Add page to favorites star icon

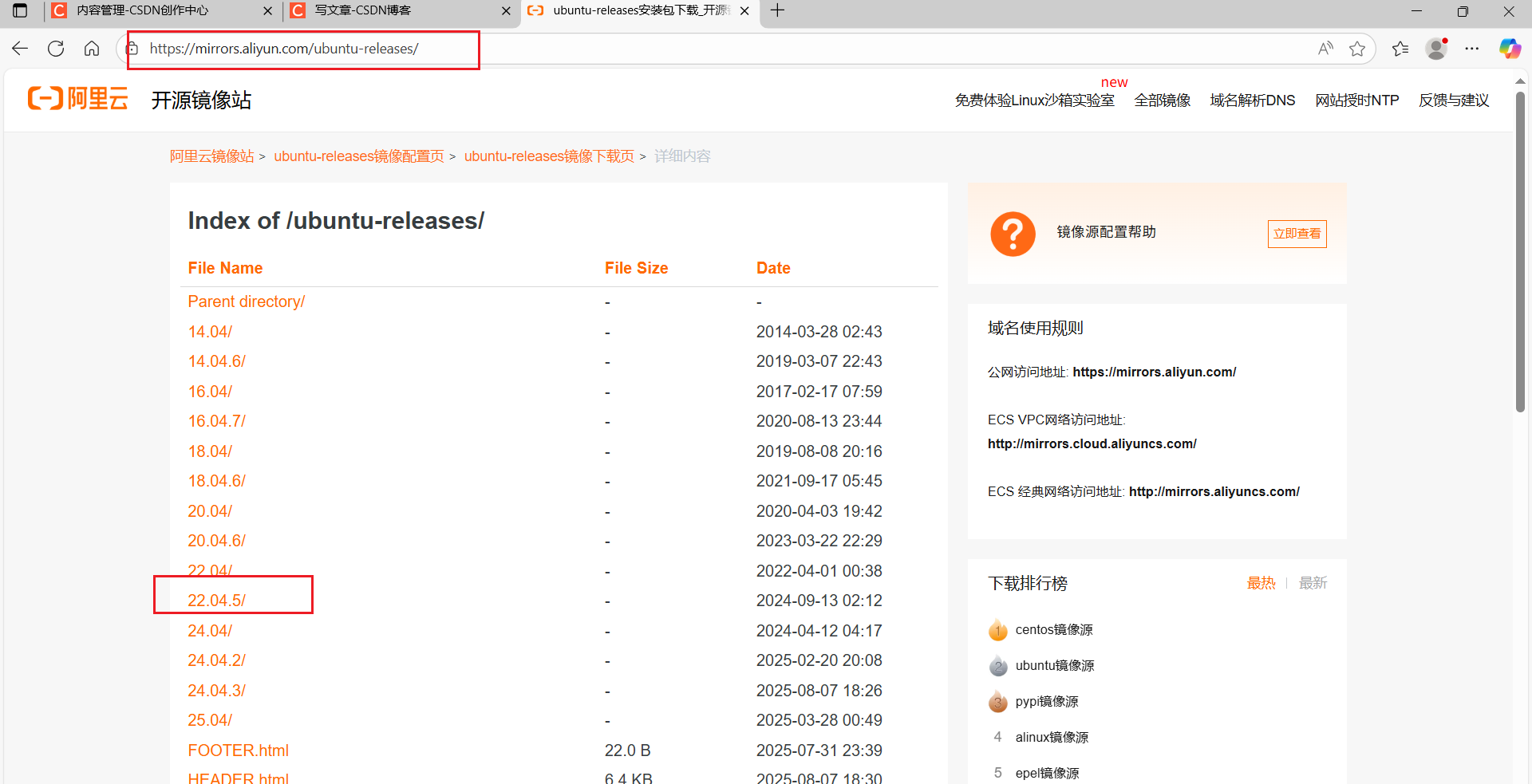pos(1357,49)
